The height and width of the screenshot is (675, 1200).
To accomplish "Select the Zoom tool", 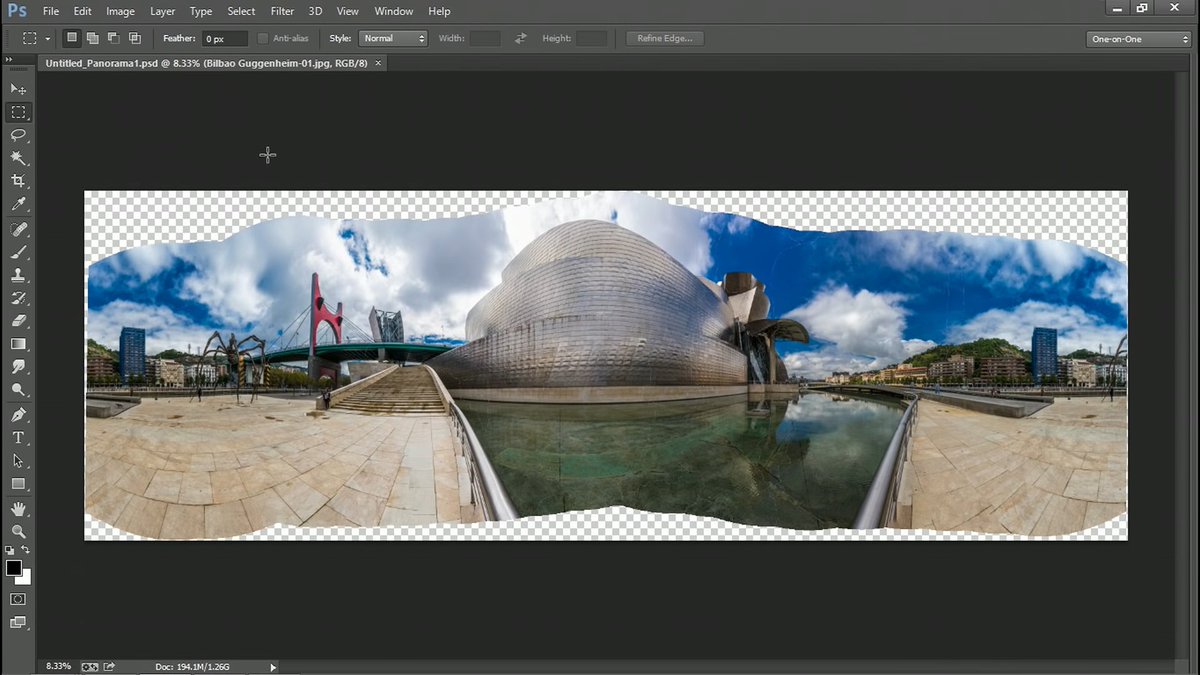I will (x=18, y=531).
